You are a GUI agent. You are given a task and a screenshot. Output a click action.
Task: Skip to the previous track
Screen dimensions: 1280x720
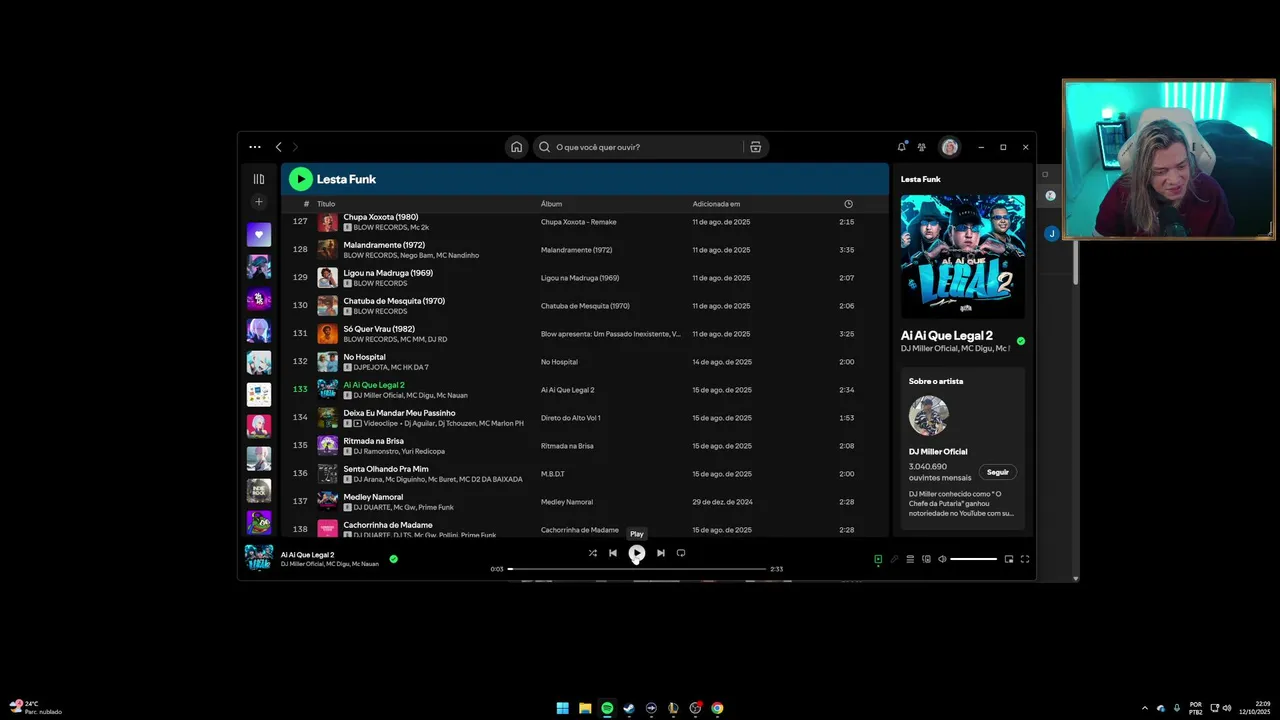pyautogui.click(x=613, y=553)
